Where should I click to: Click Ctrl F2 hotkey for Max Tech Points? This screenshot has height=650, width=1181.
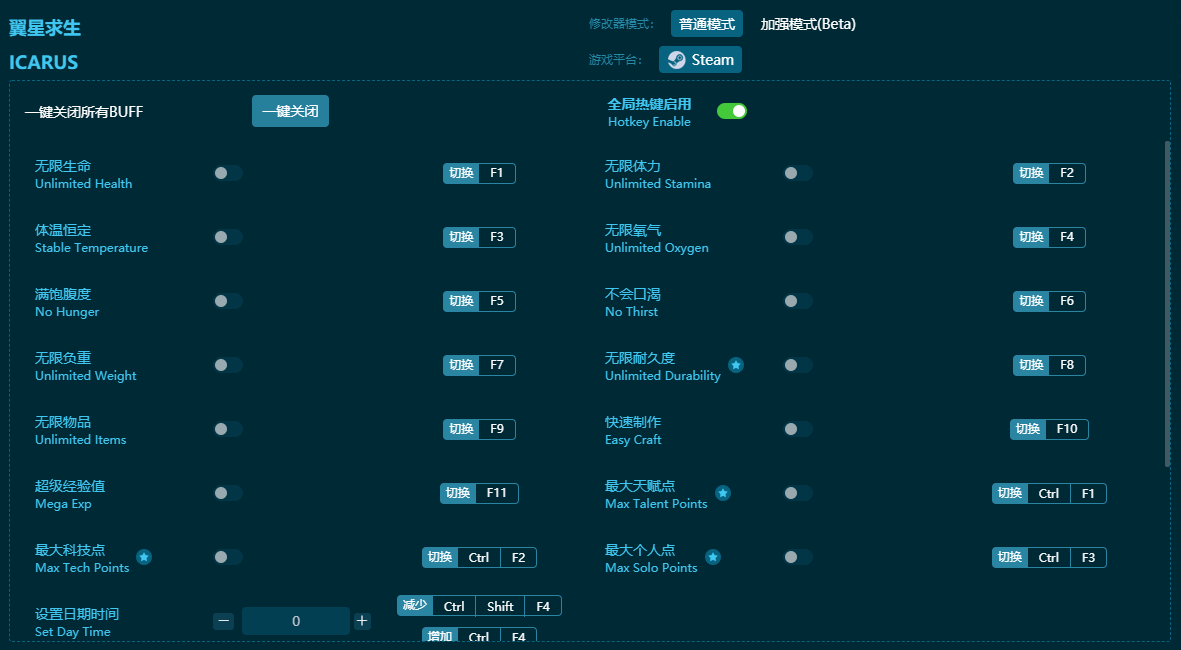[479, 557]
